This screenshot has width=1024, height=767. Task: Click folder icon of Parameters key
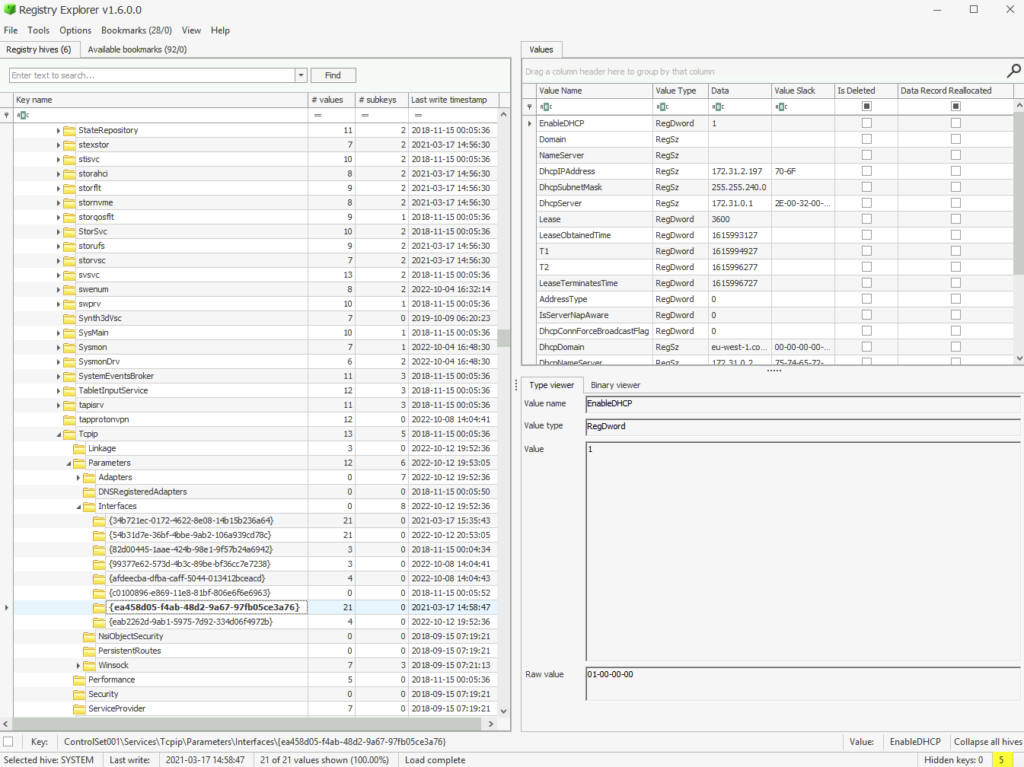pos(79,463)
